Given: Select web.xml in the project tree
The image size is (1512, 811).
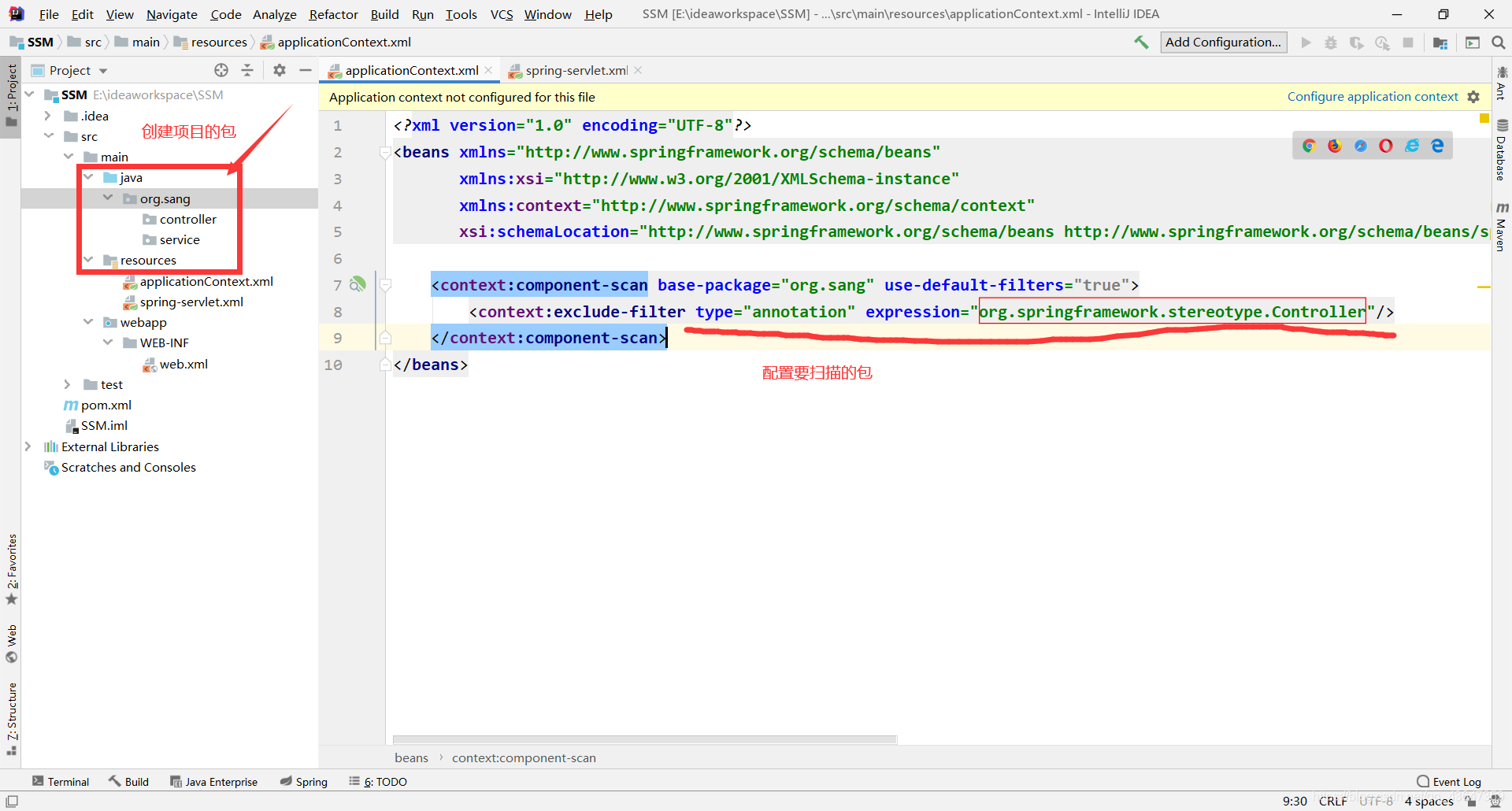Looking at the screenshot, I should tap(183, 364).
